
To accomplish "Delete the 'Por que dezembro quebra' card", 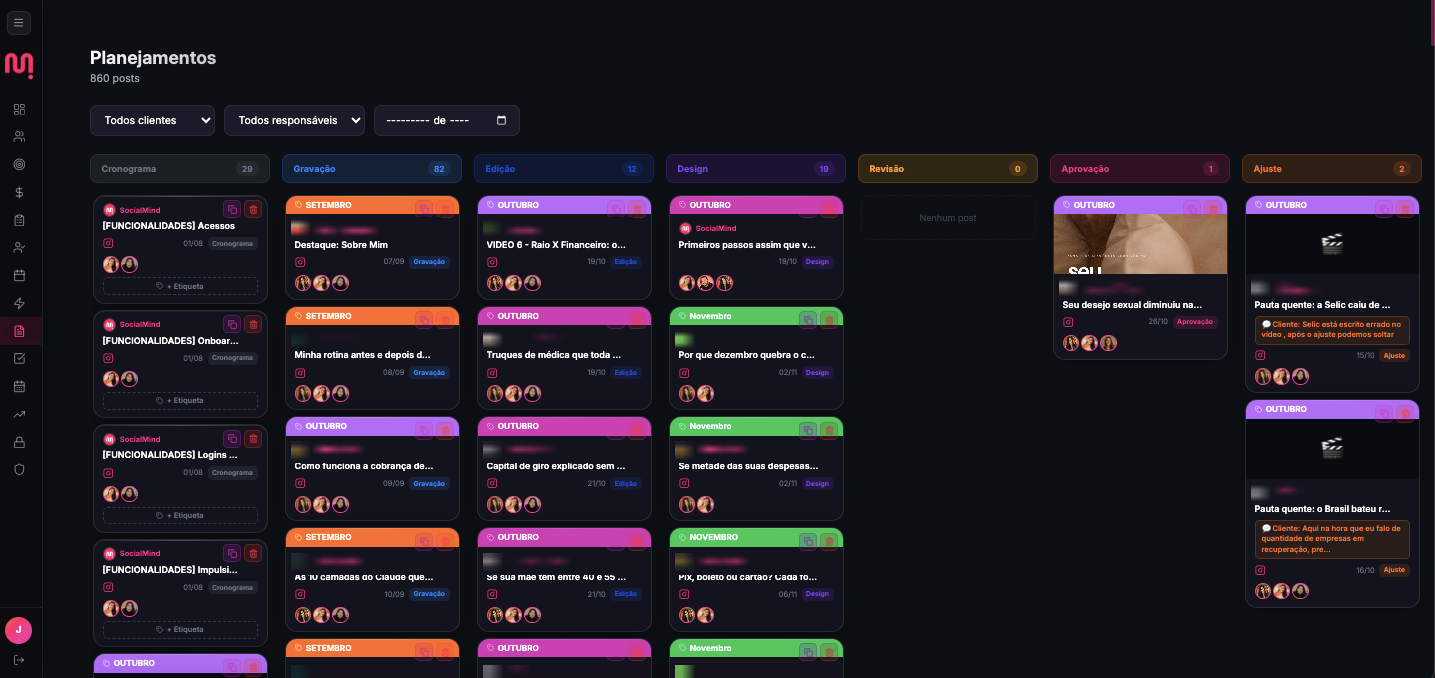I will (x=829, y=319).
